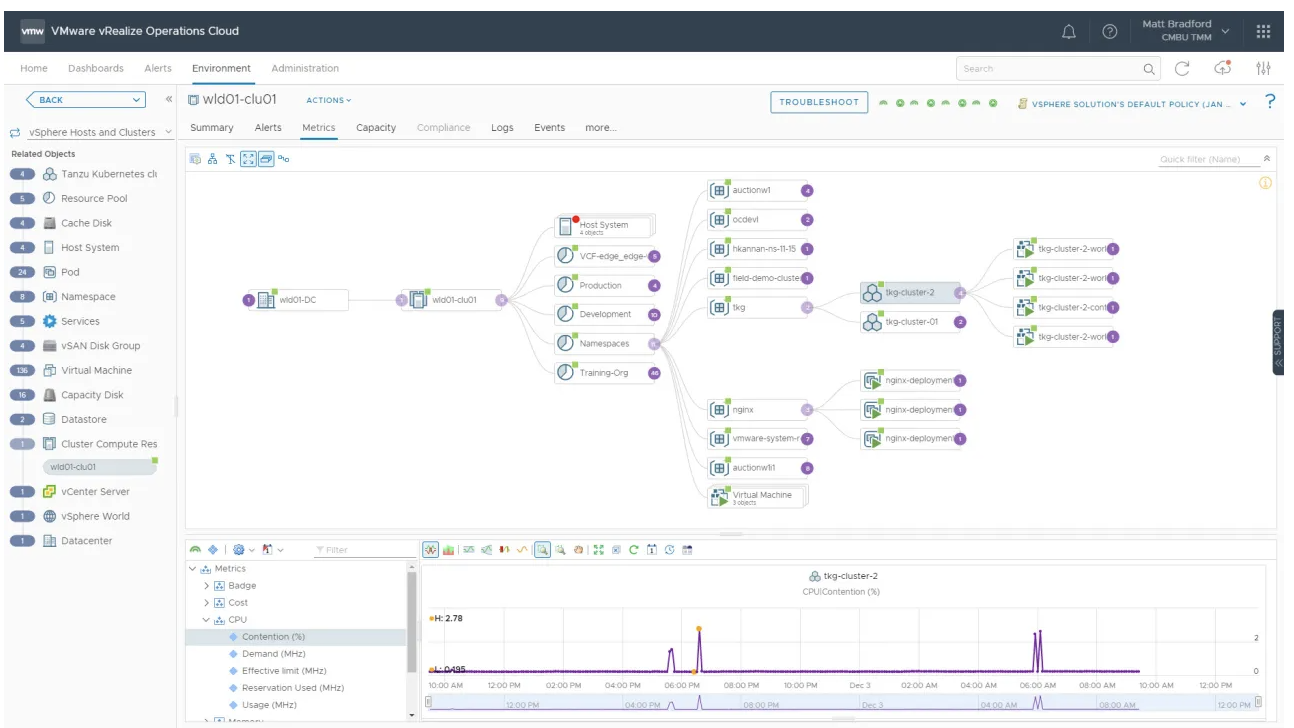Focus the global Search field
The image size is (1294, 728).
coord(1048,69)
